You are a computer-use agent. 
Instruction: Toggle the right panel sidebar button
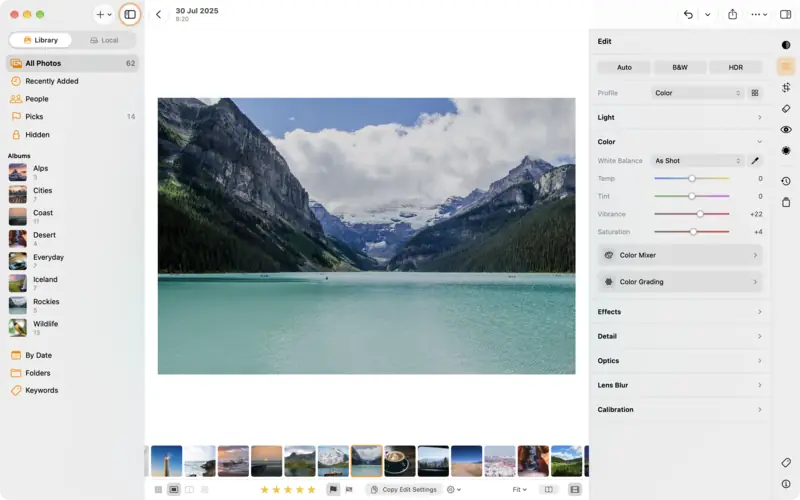pyautogui.click(x=786, y=14)
